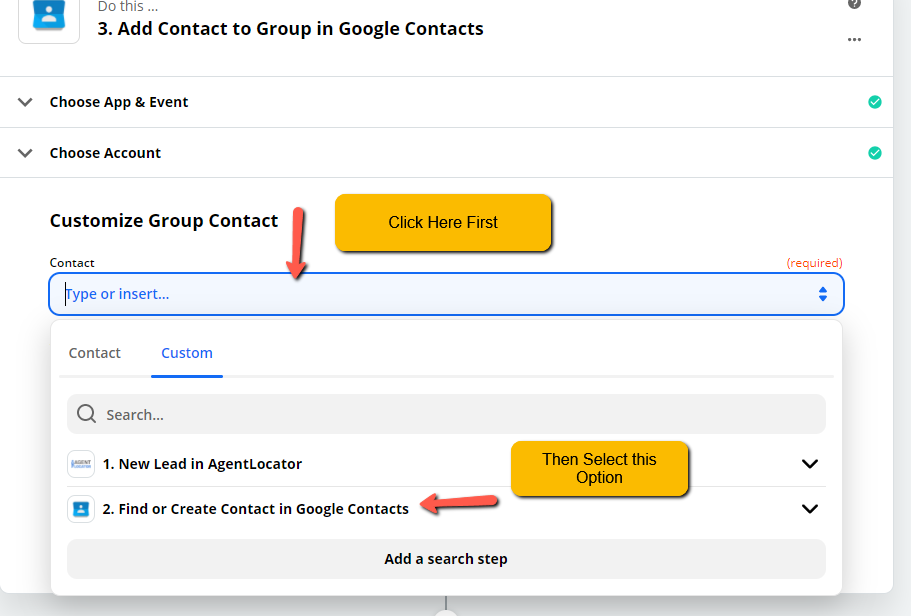Click the Contact Type or insert field
This screenshot has width=911, height=616.
(446, 294)
